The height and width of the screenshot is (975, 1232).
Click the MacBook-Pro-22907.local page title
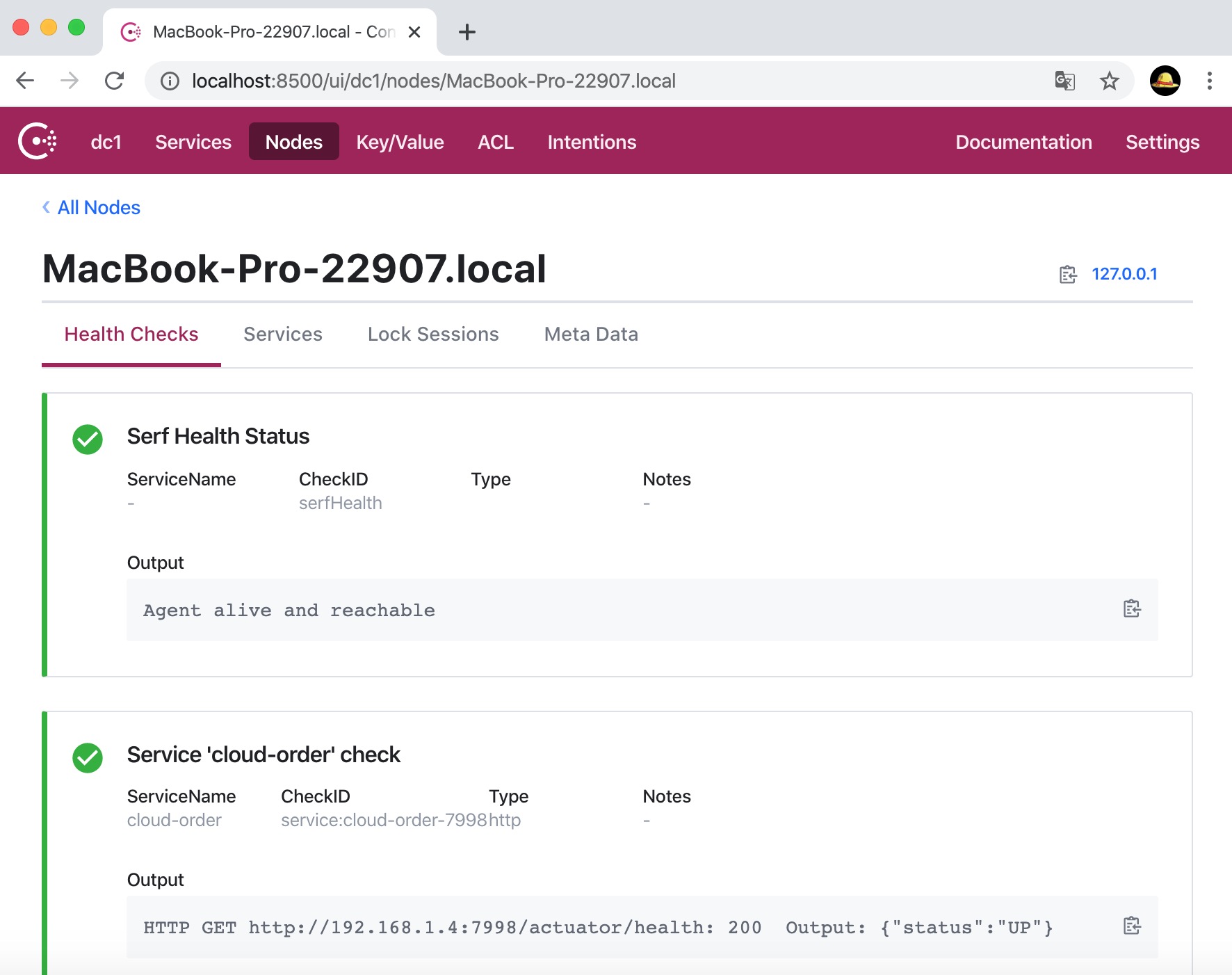coord(294,268)
